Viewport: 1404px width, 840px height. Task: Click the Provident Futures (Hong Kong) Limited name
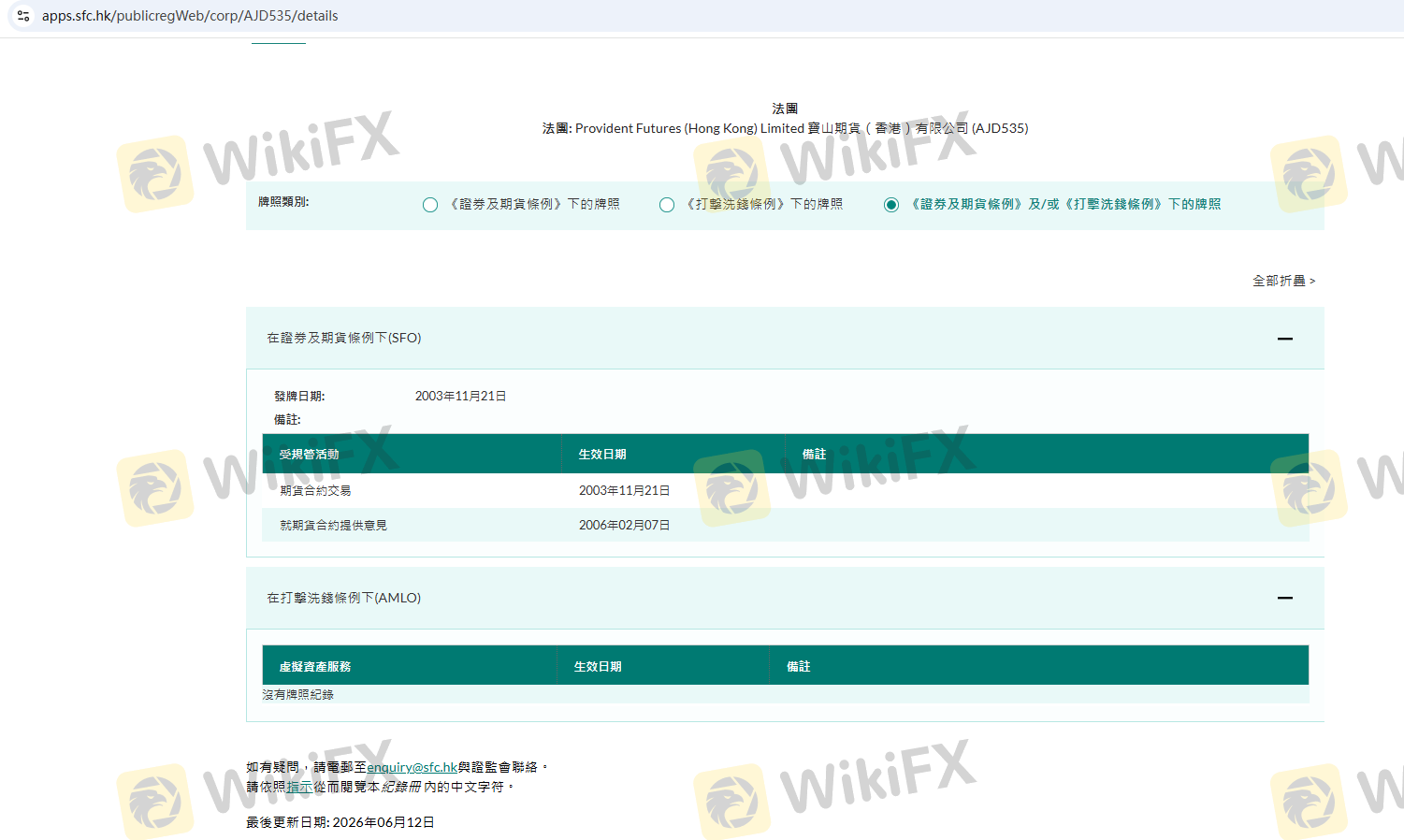tap(689, 128)
